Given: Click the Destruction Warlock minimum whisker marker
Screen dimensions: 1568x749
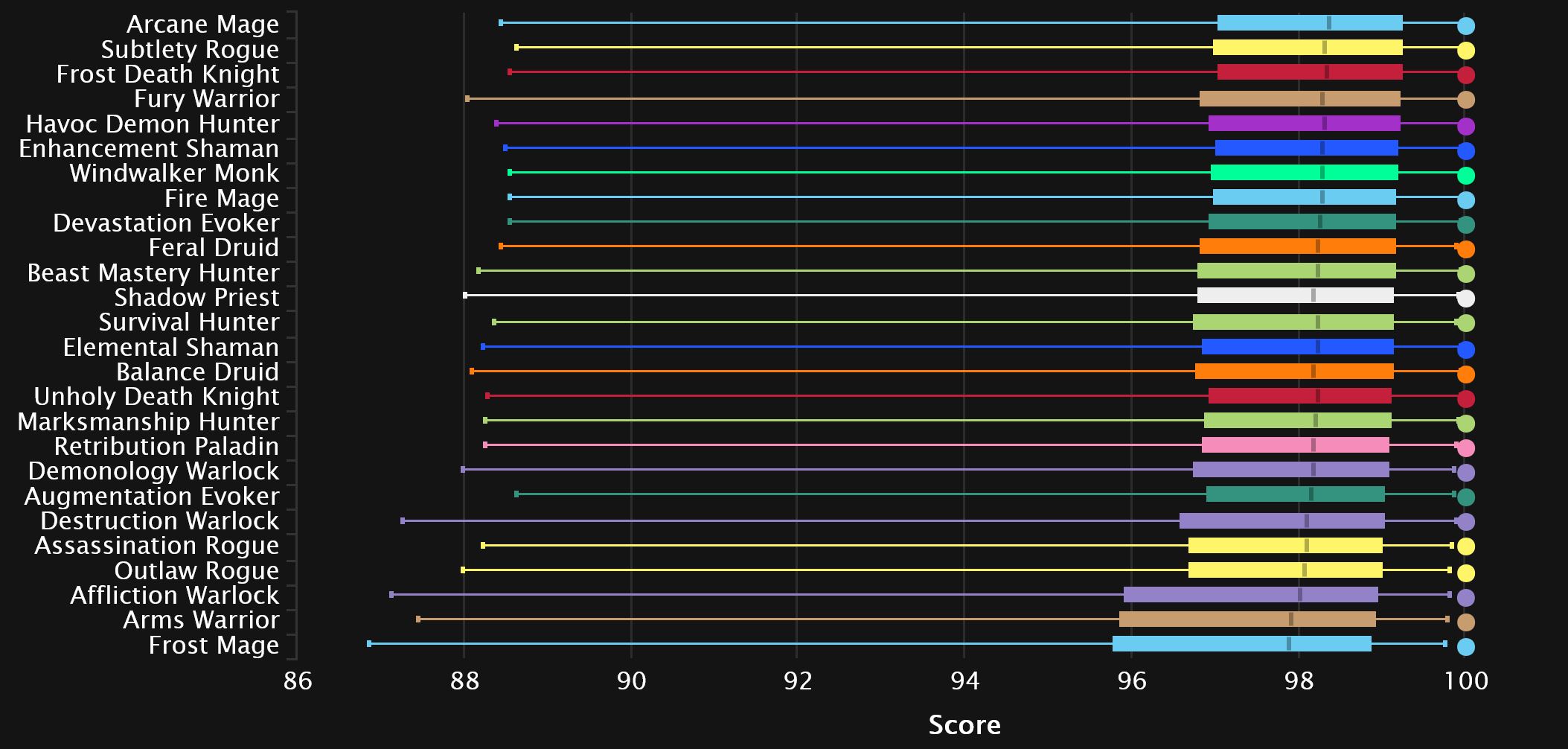Looking at the screenshot, I should pos(403,520).
